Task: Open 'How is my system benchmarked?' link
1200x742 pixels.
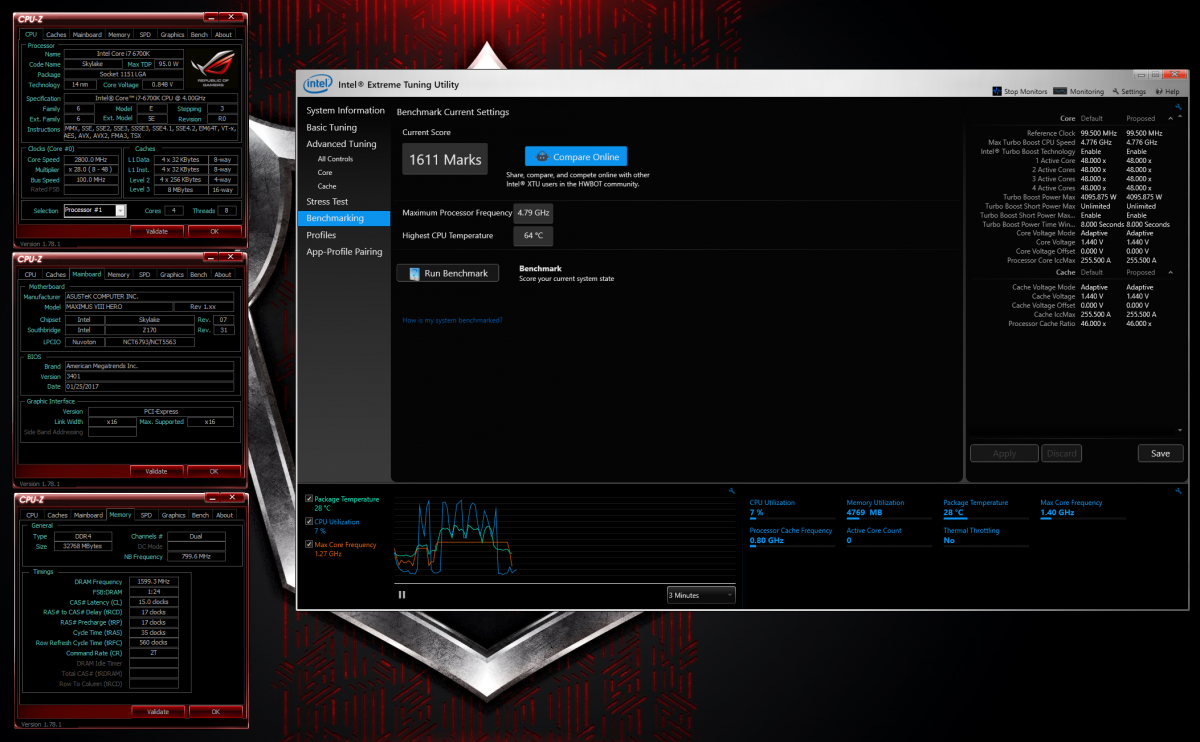Action: (452, 320)
